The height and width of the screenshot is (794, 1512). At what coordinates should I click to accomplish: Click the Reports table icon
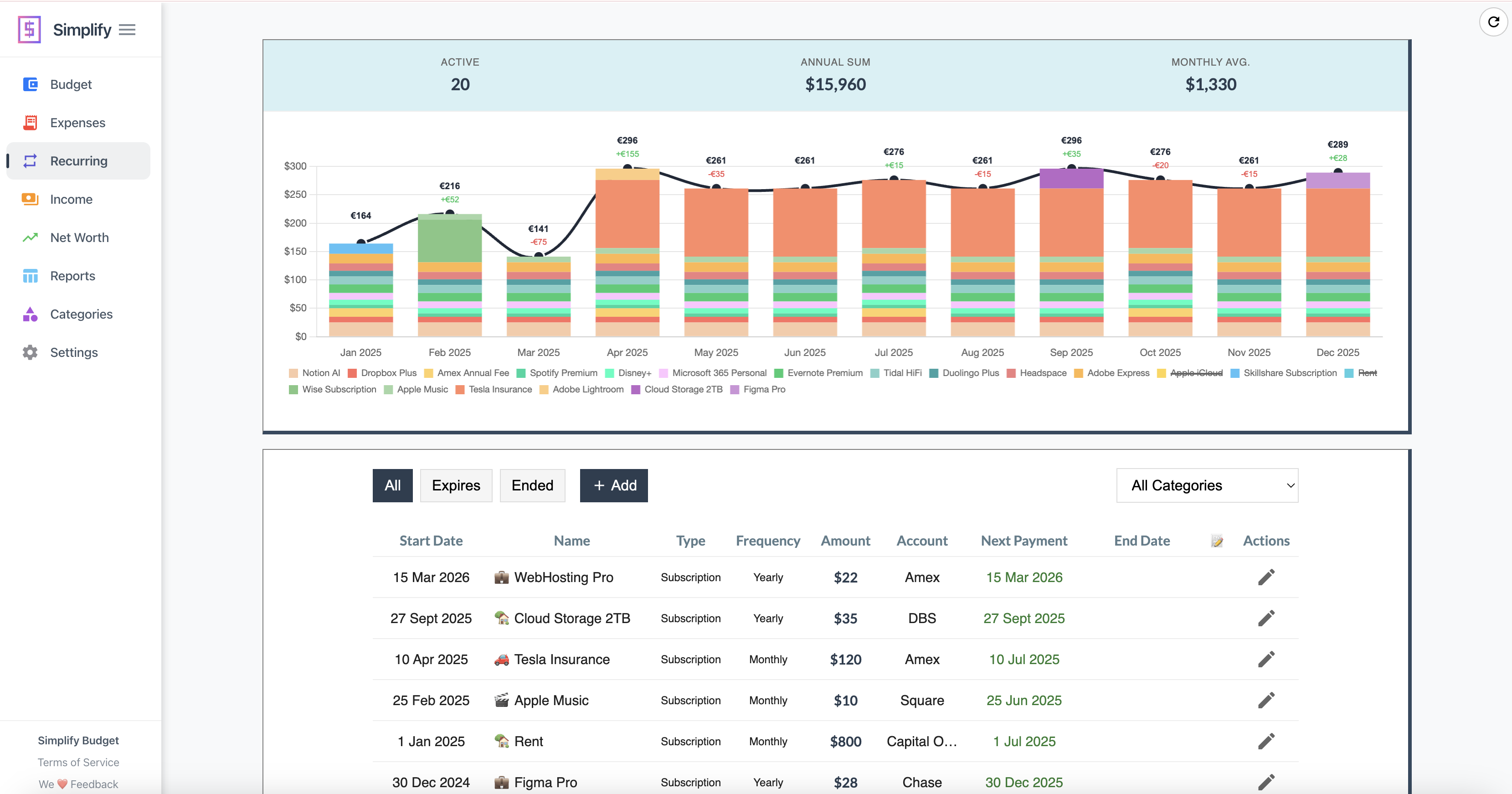click(x=30, y=275)
